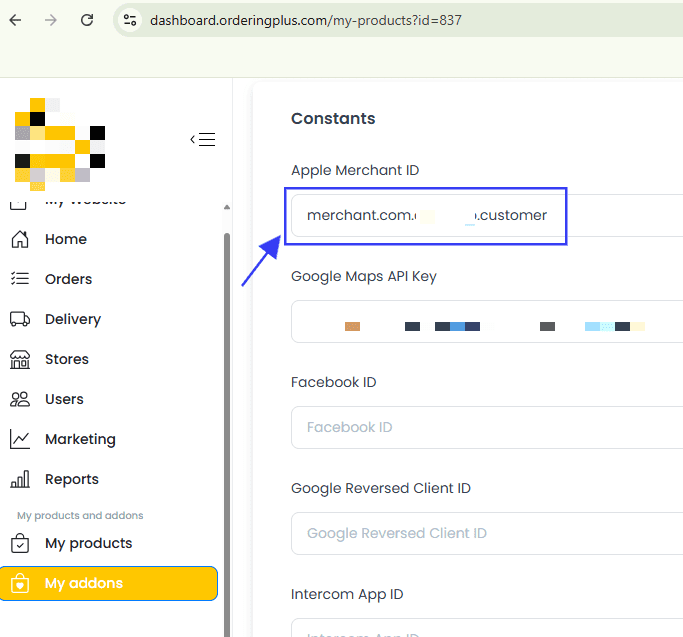The height and width of the screenshot is (637, 683).
Task: Click the sidebar scroll-up arrow
Action: coord(227,207)
